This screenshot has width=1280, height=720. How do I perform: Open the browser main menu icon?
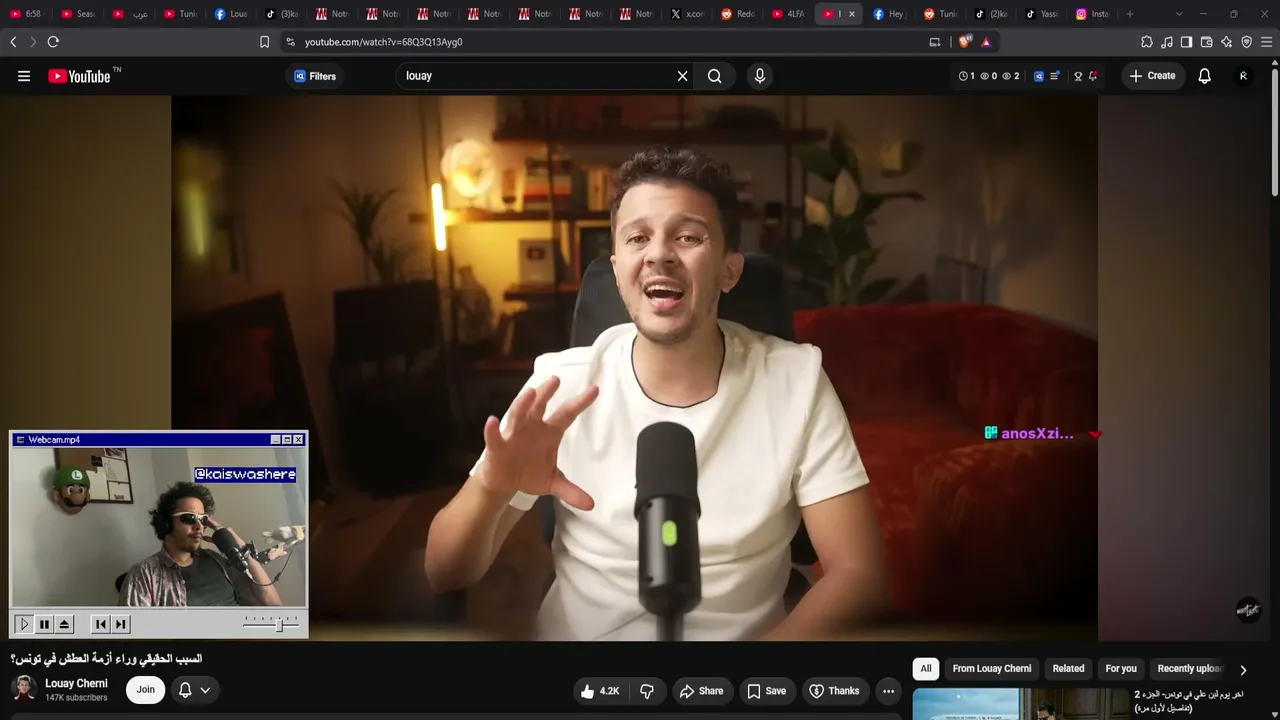(x=1267, y=42)
